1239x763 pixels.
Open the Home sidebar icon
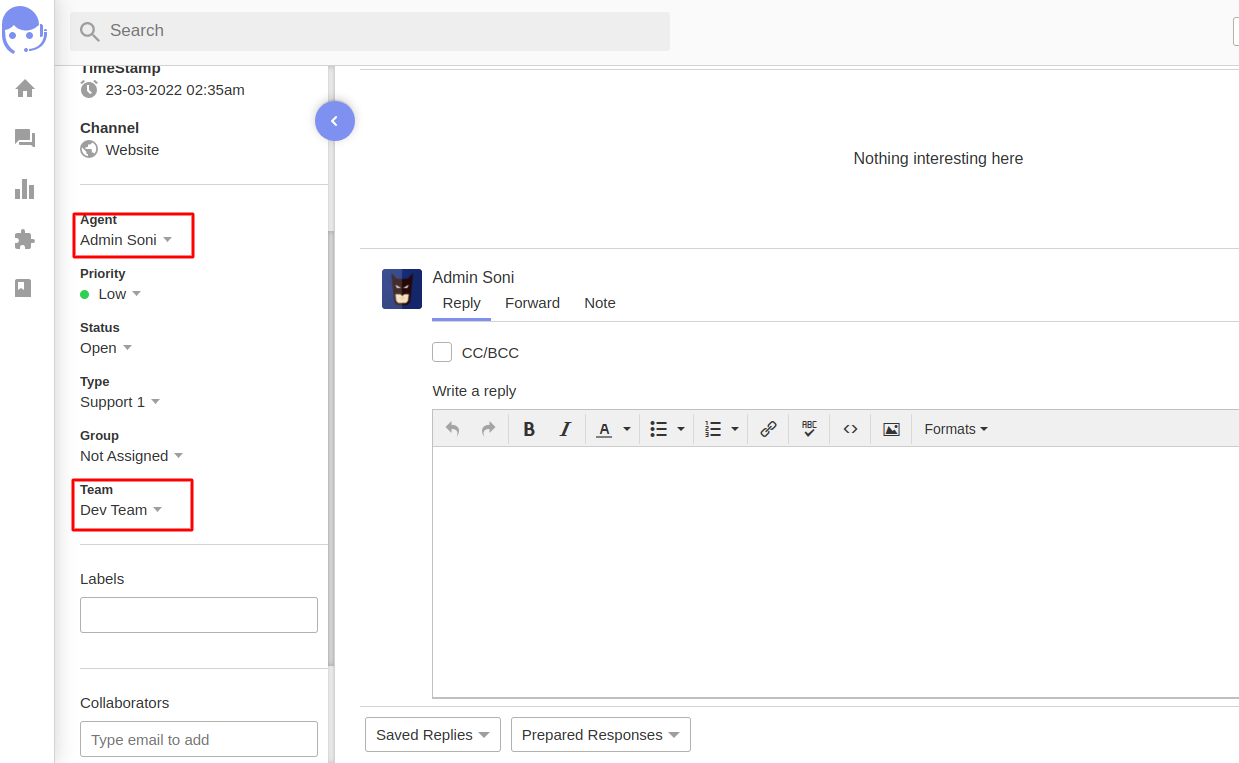pos(25,88)
